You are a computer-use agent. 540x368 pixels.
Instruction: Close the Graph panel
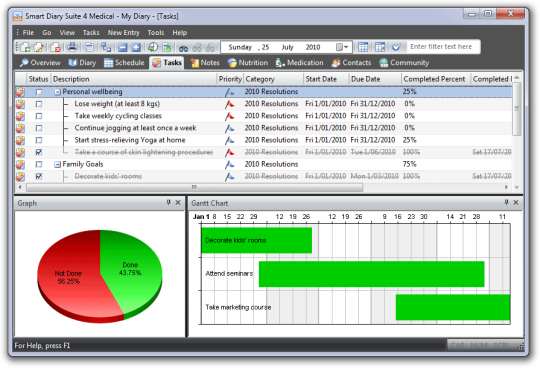[178, 202]
